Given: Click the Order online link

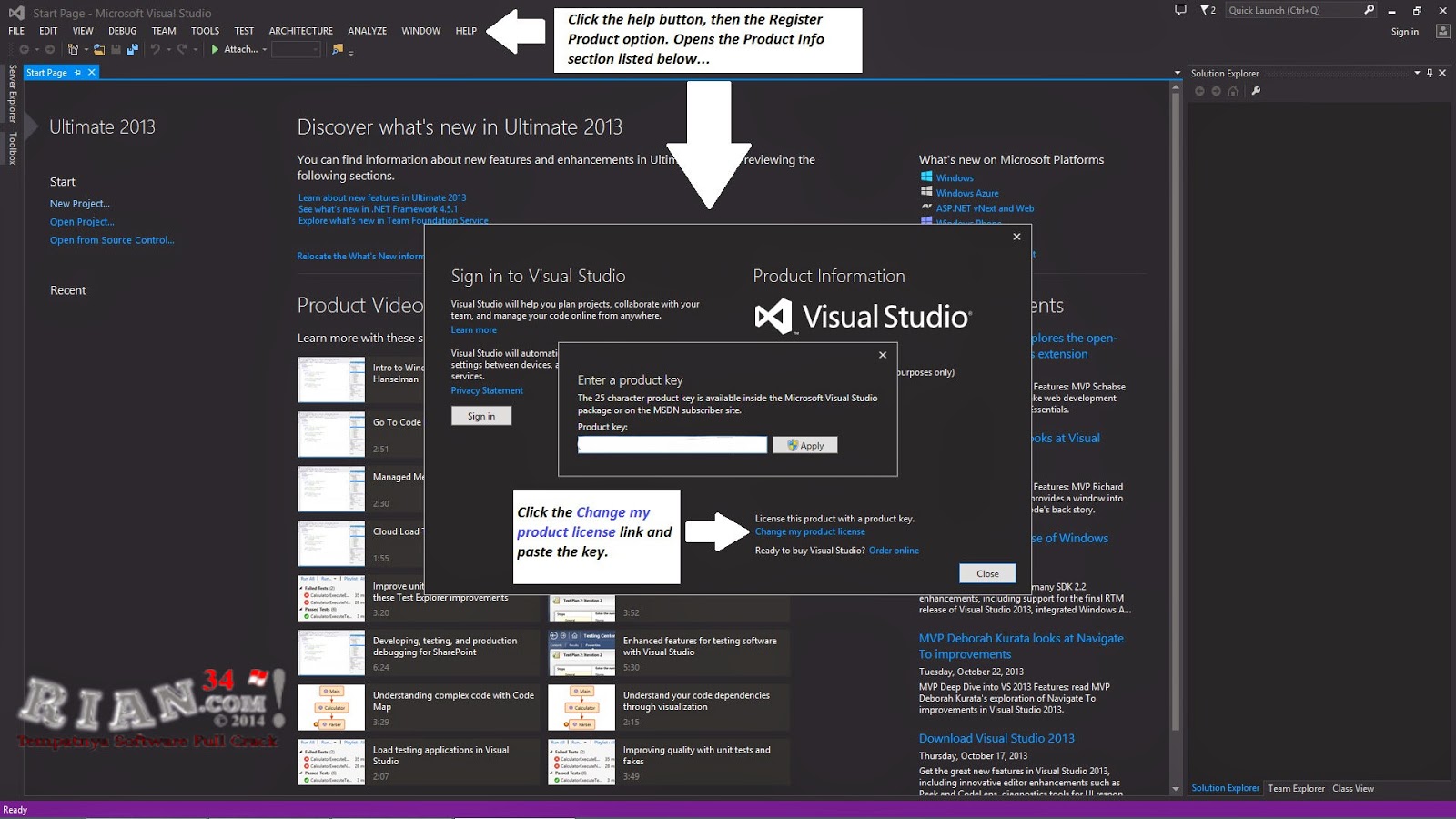Looking at the screenshot, I should pos(894,551).
